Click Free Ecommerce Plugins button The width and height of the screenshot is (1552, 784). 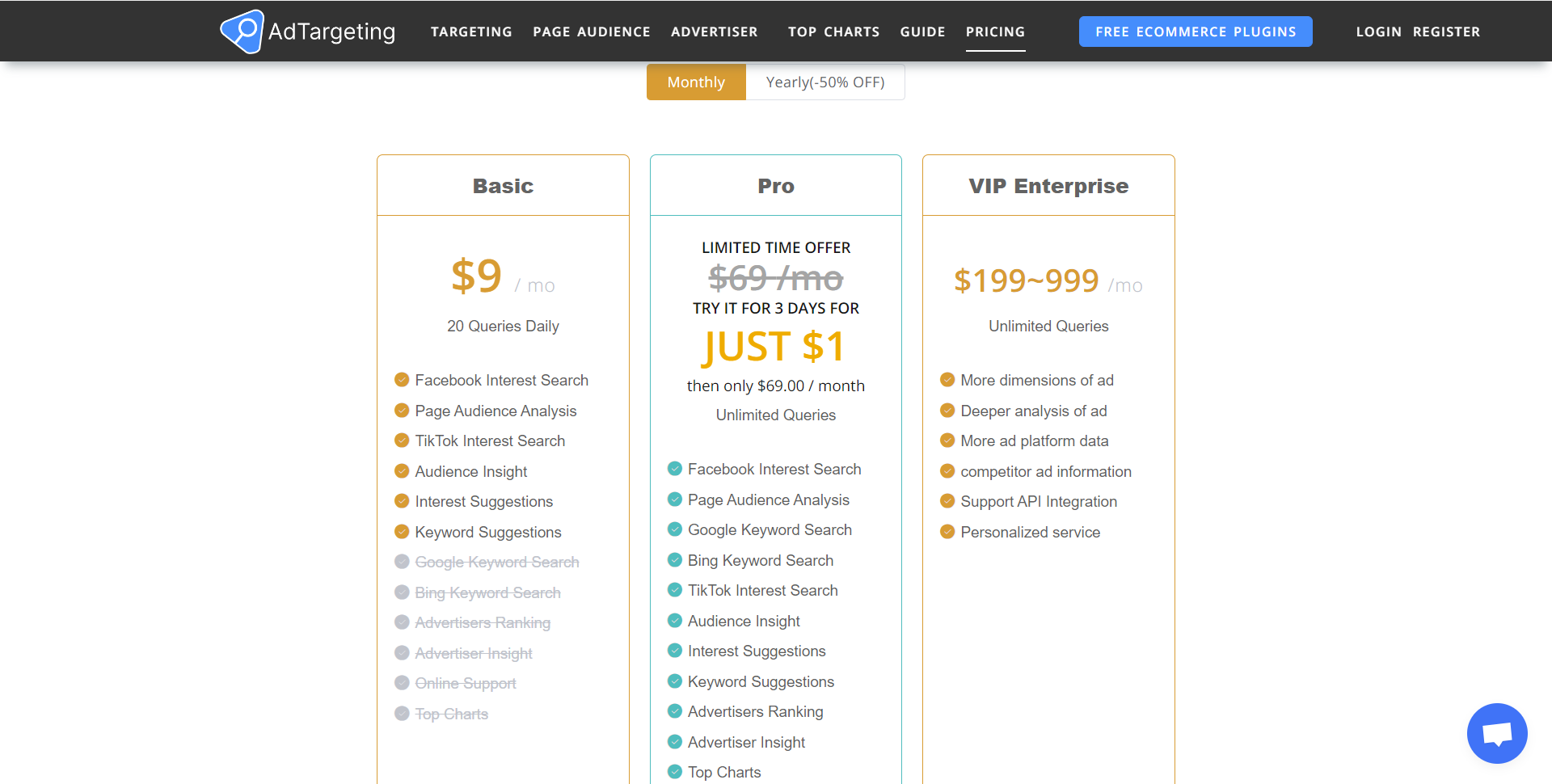tap(1196, 32)
